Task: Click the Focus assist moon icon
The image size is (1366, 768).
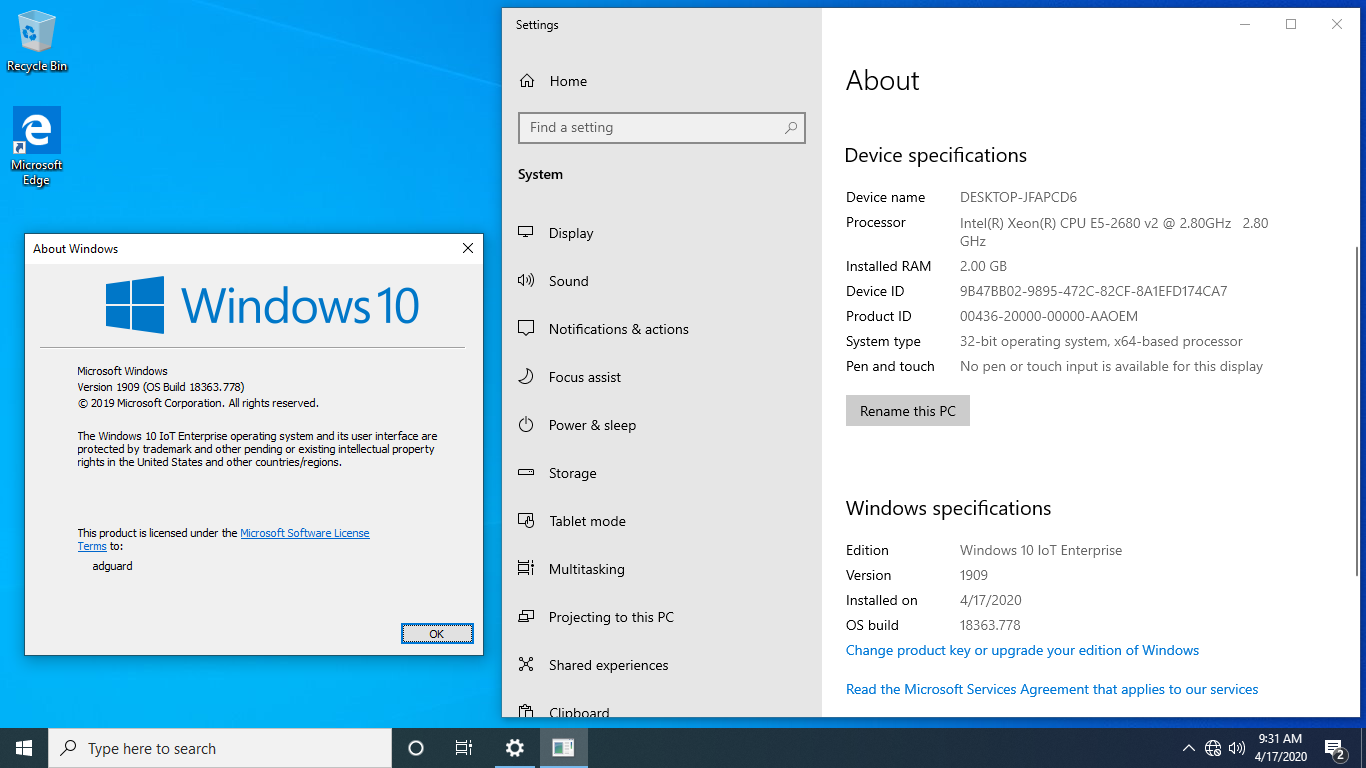Action: pyautogui.click(x=526, y=377)
